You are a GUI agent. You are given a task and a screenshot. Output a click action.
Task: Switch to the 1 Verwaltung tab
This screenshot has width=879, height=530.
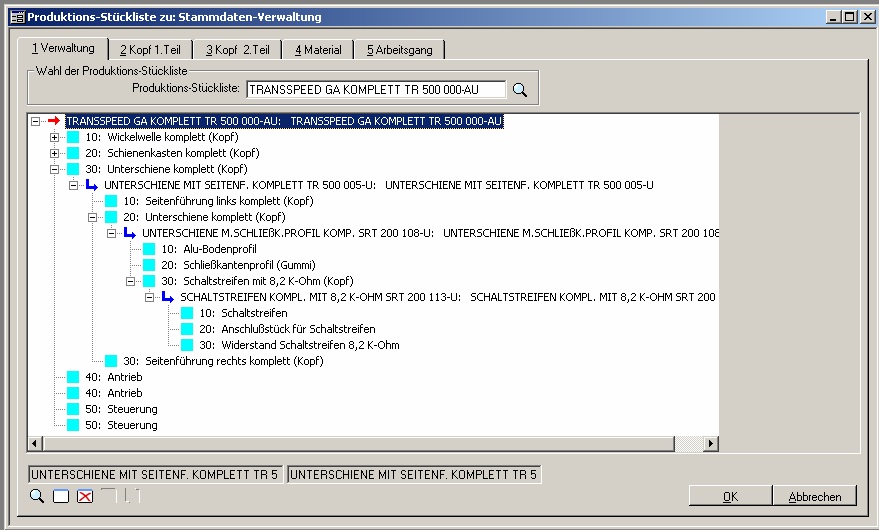[63, 48]
